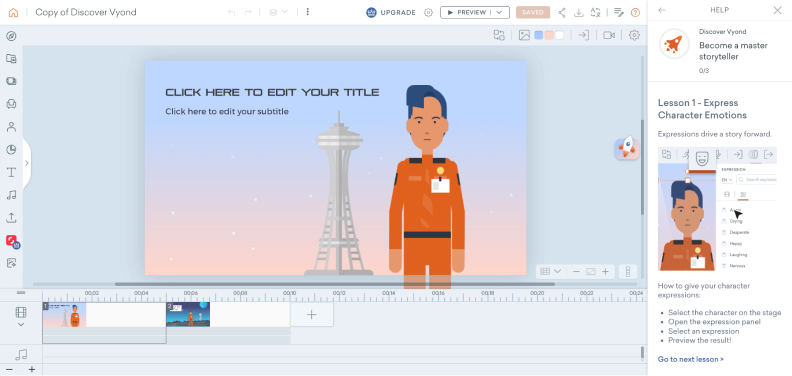Go to the home page icon

tap(13, 12)
